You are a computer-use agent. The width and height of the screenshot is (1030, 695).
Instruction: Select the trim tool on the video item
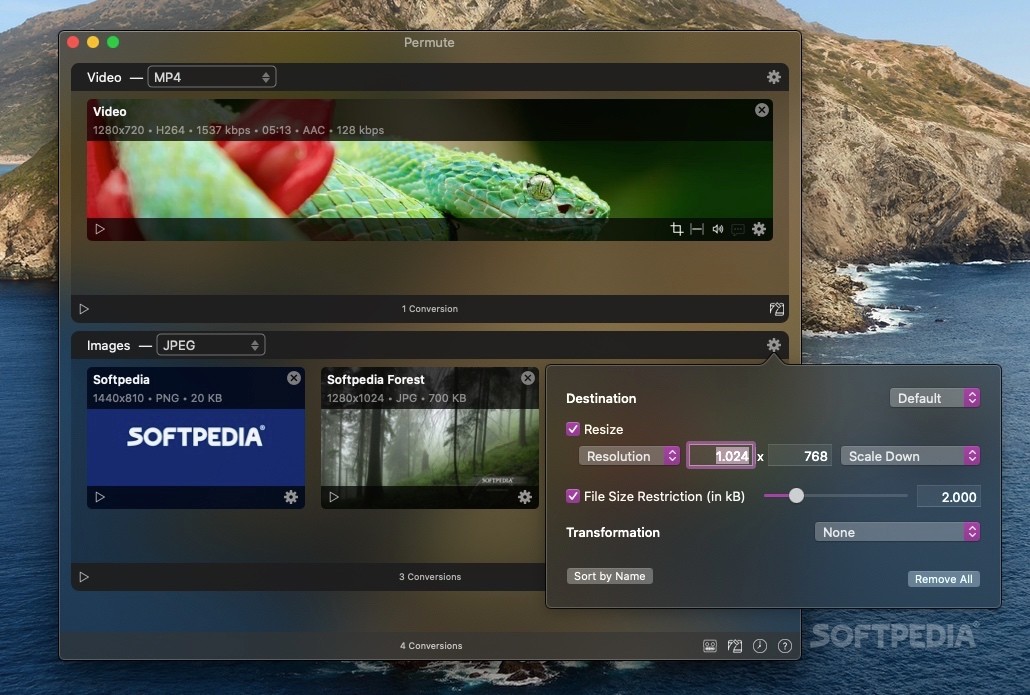coord(697,229)
